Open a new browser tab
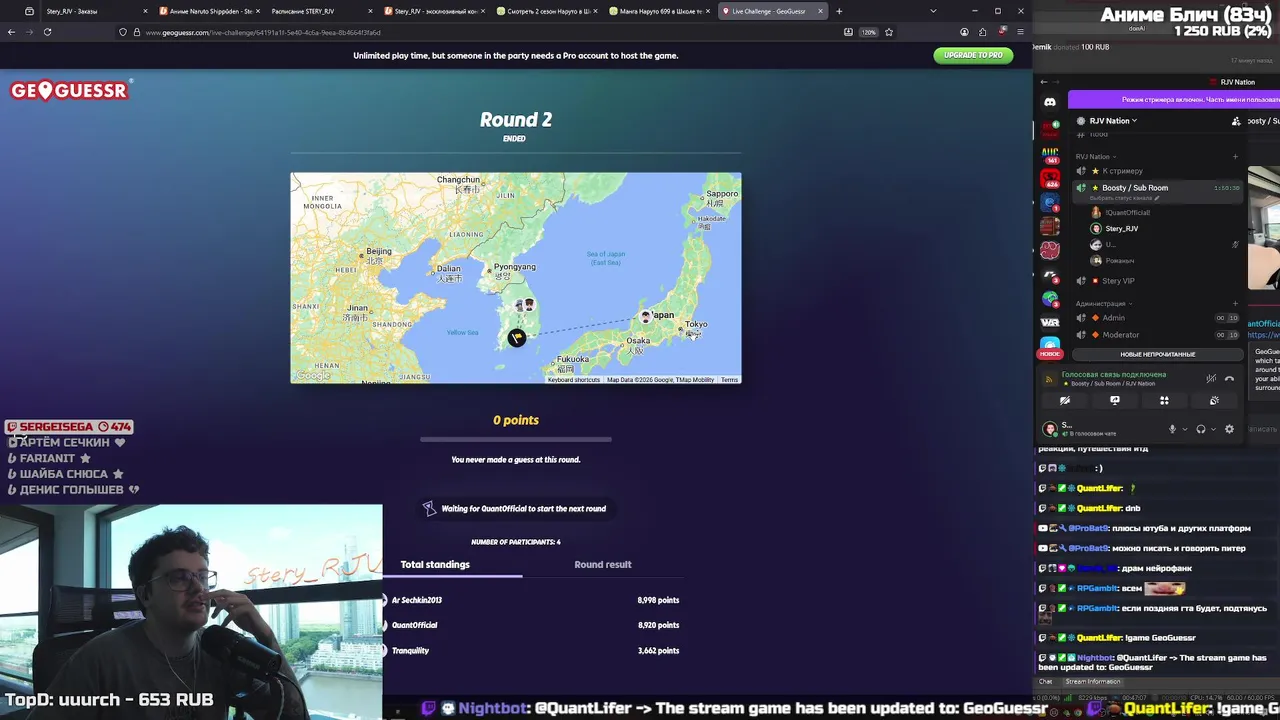This screenshot has width=1280, height=720. (x=839, y=11)
